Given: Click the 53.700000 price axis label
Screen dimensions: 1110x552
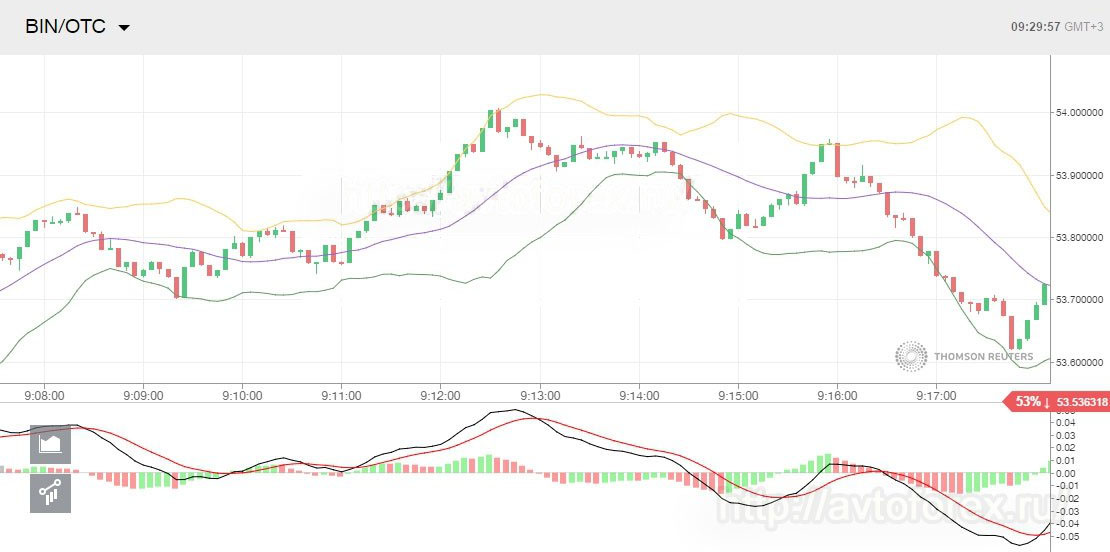Looking at the screenshot, I should pos(1079,300).
